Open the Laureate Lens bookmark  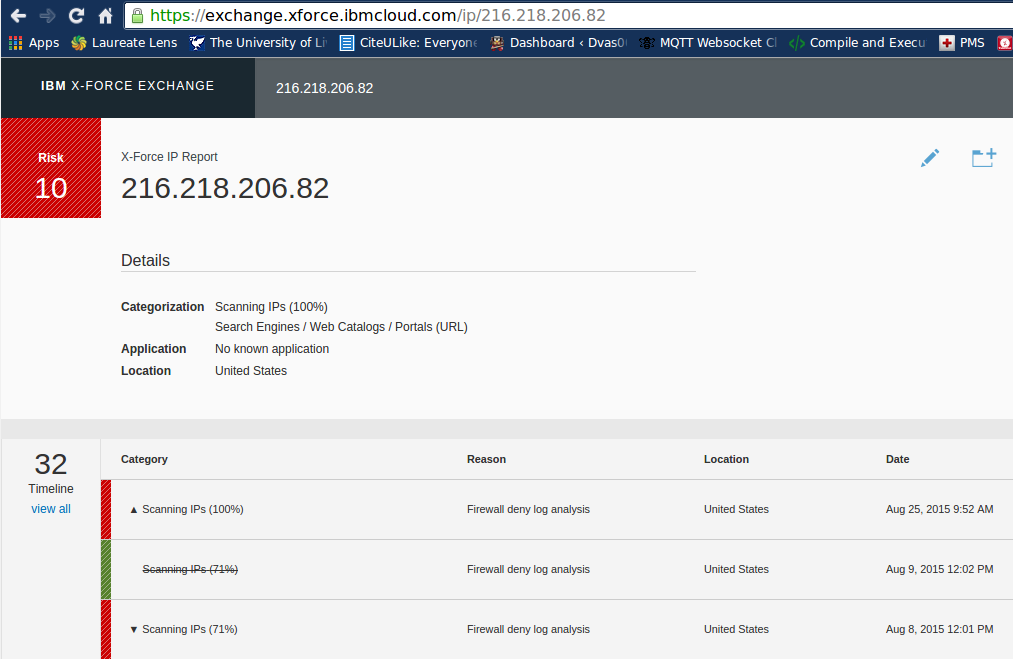coord(124,43)
